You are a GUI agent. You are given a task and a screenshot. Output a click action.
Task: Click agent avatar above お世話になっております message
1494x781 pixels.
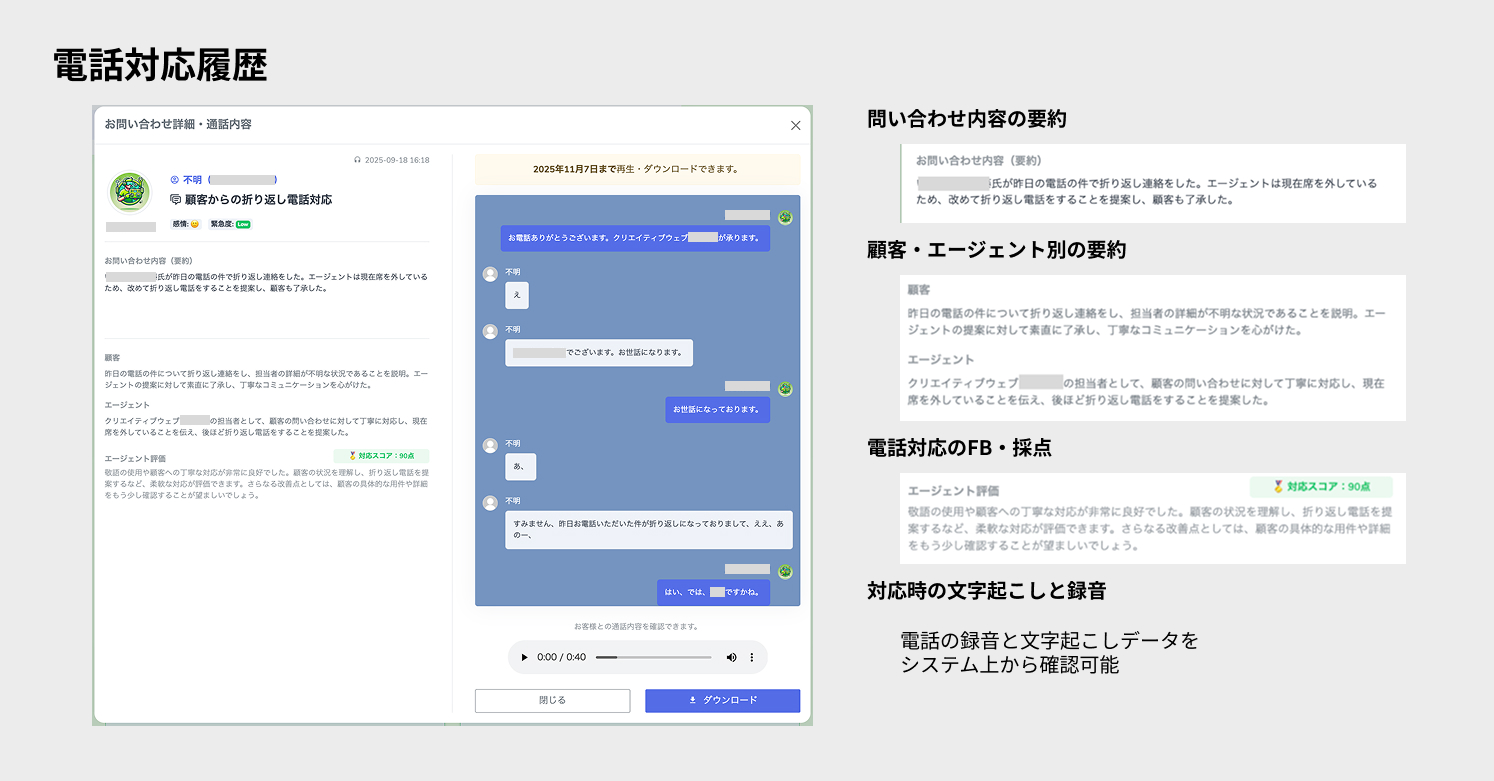pos(785,389)
